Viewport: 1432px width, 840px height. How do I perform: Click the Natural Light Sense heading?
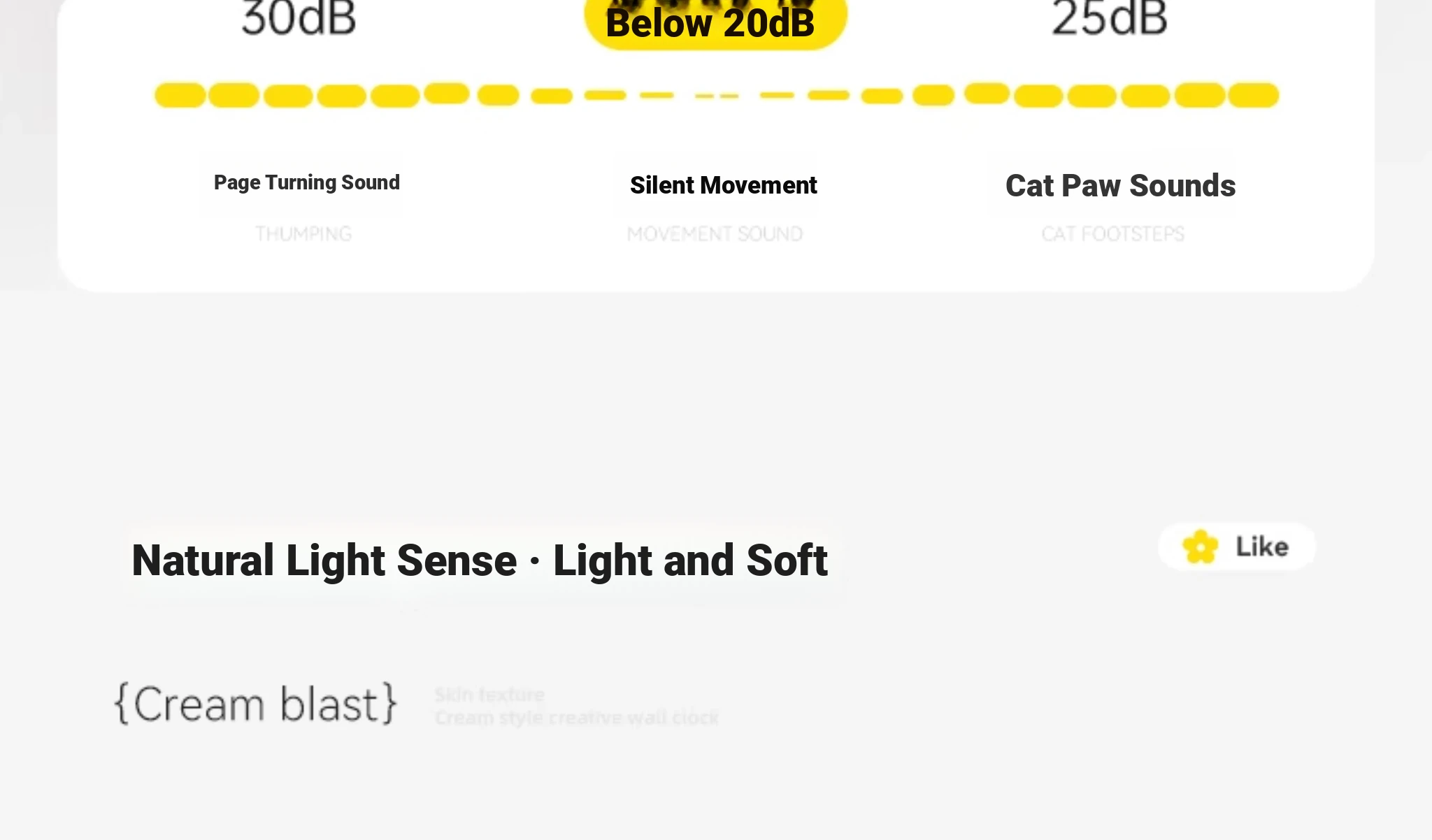click(324, 560)
